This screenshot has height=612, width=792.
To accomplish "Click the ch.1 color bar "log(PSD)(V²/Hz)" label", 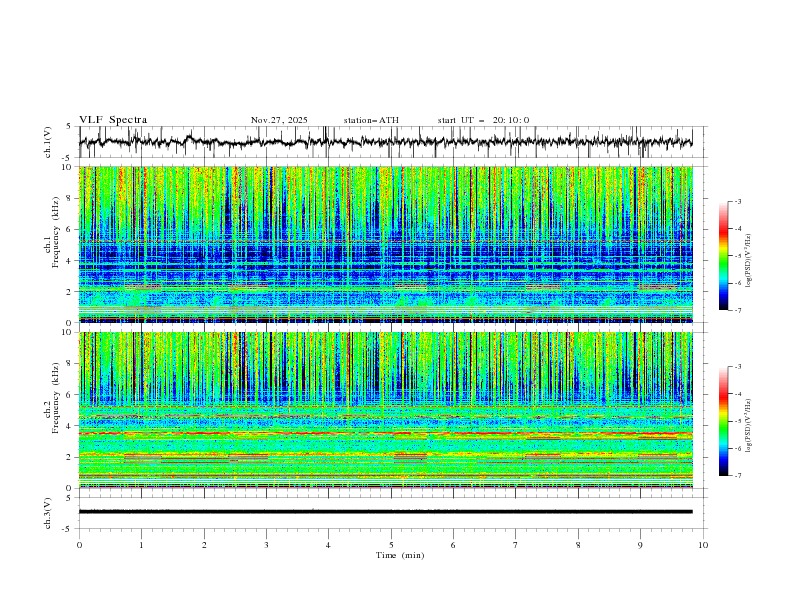I will click(749, 261).
